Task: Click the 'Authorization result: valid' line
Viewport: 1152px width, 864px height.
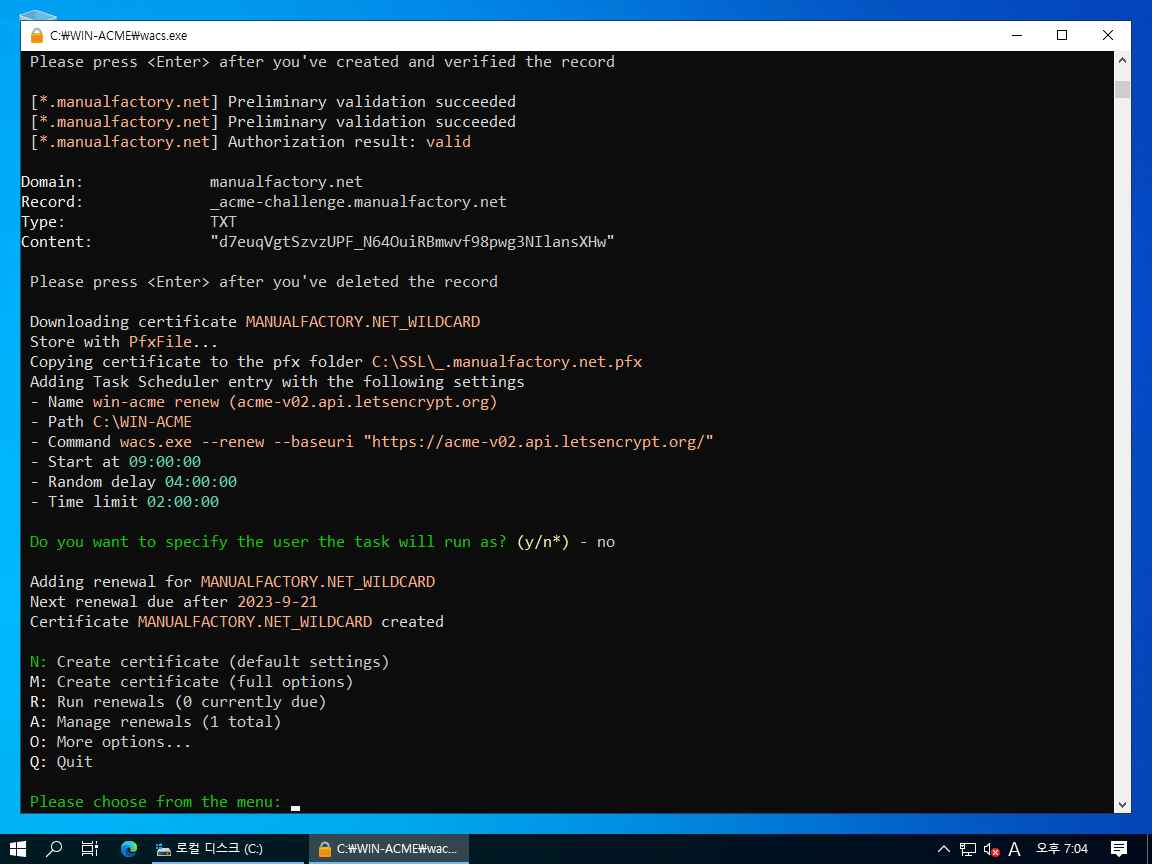Action: click(x=251, y=142)
